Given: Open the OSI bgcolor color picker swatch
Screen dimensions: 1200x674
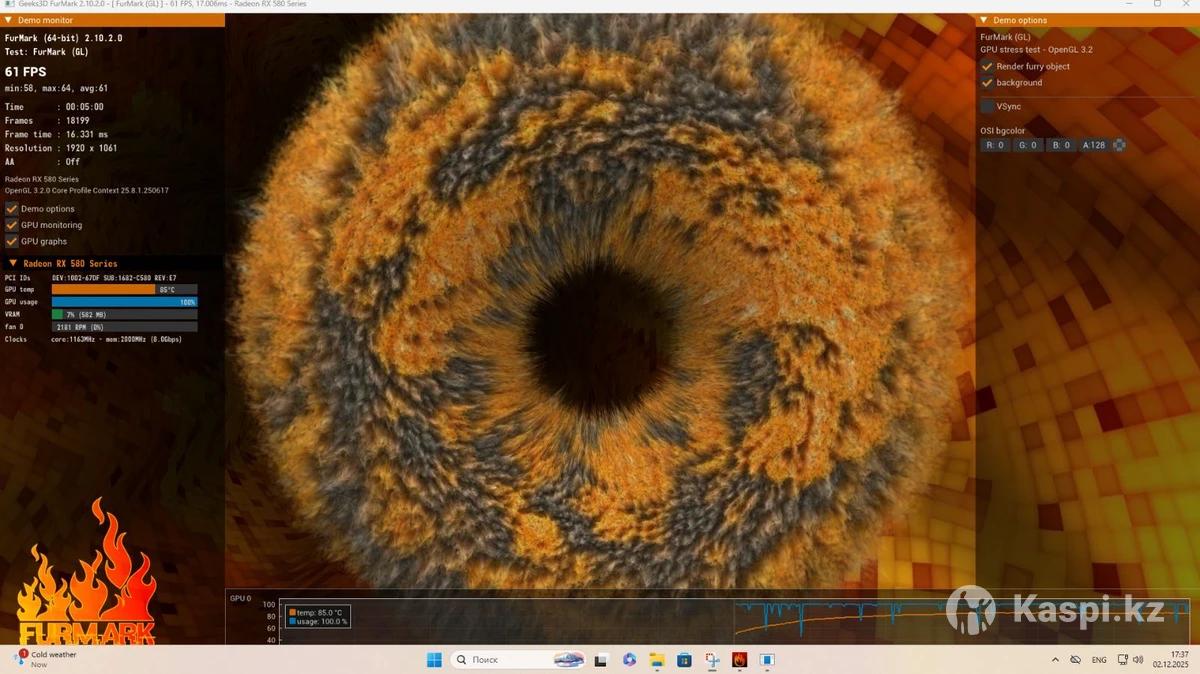Looking at the screenshot, I should [x=1119, y=145].
